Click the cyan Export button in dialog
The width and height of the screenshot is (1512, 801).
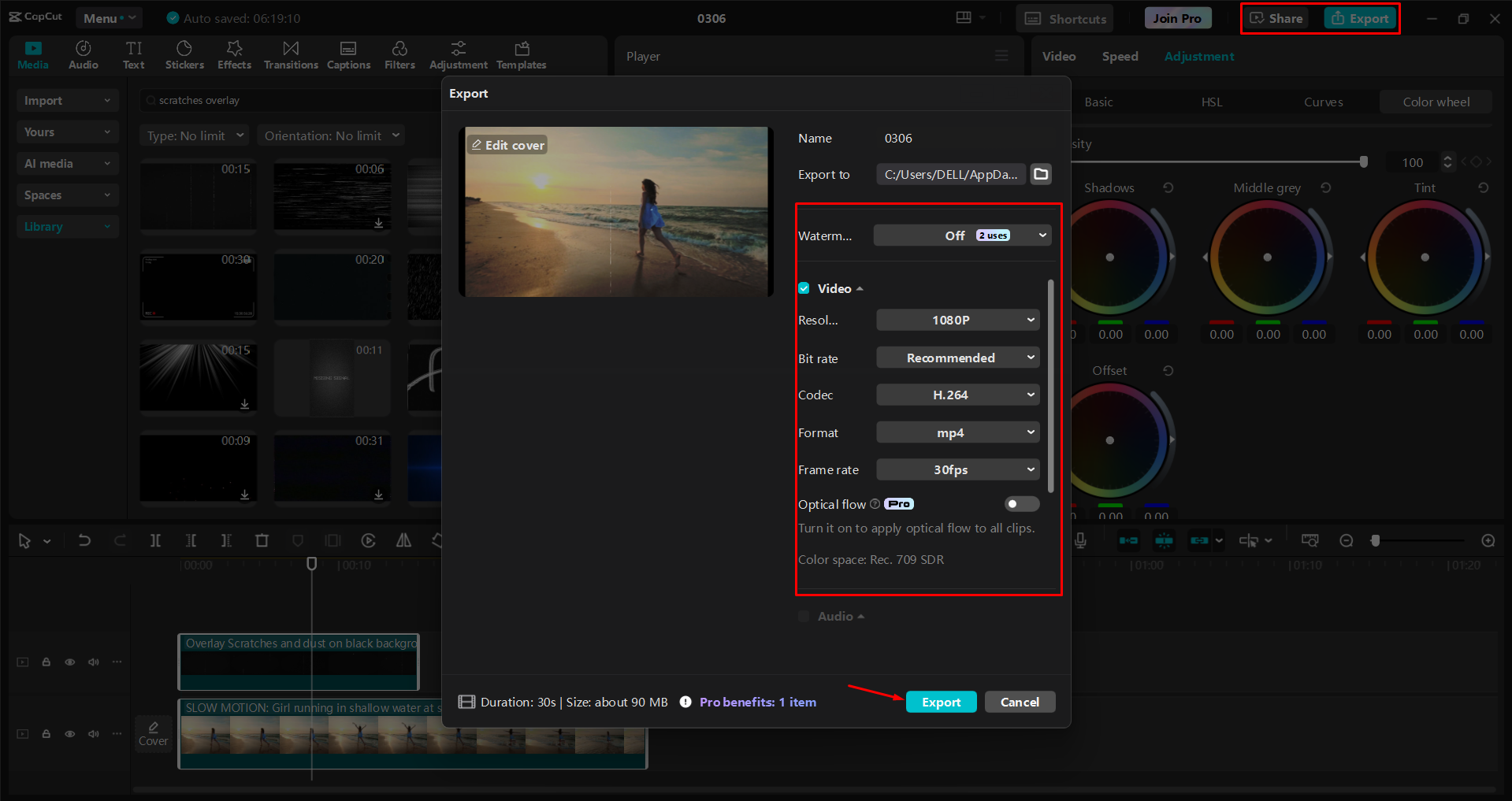[x=941, y=702]
